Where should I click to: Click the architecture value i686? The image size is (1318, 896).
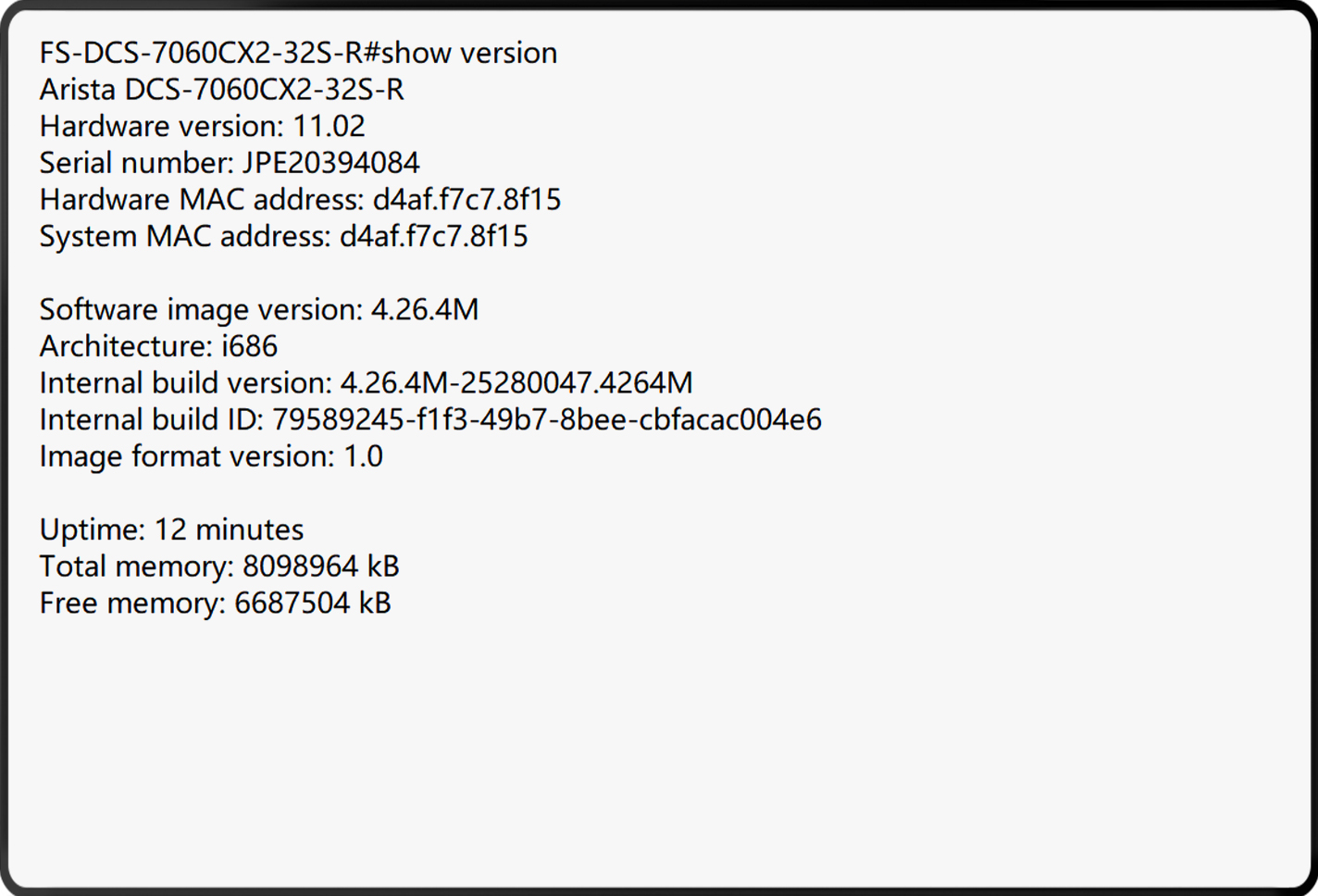click(x=249, y=346)
